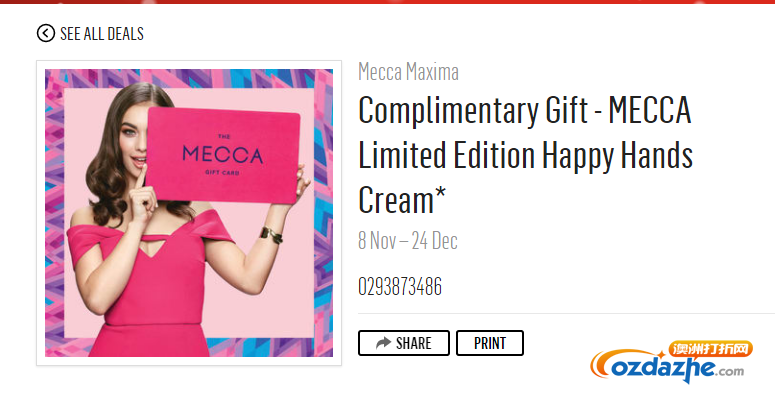The height and width of the screenshot is (396, 775).
Task: Click the ozdazhe.com logo
Action: point(672,362)
